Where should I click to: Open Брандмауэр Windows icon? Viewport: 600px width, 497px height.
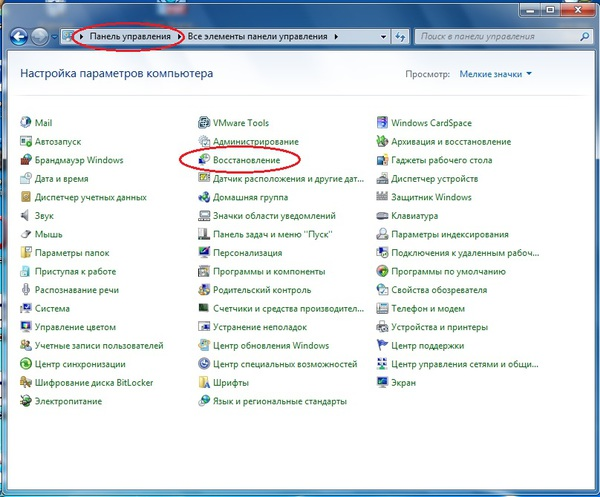pos(26,160)
